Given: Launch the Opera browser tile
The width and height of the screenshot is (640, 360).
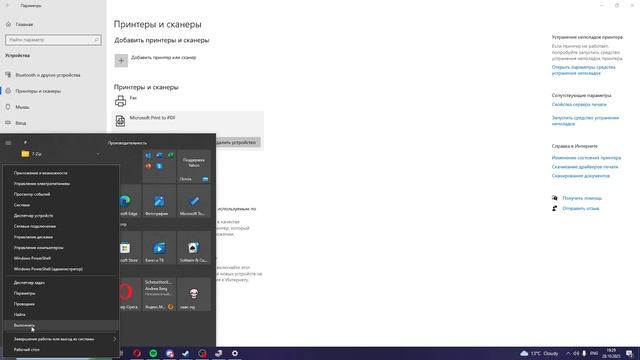Looking at the screenshot, I should click(x=130, y=294).
